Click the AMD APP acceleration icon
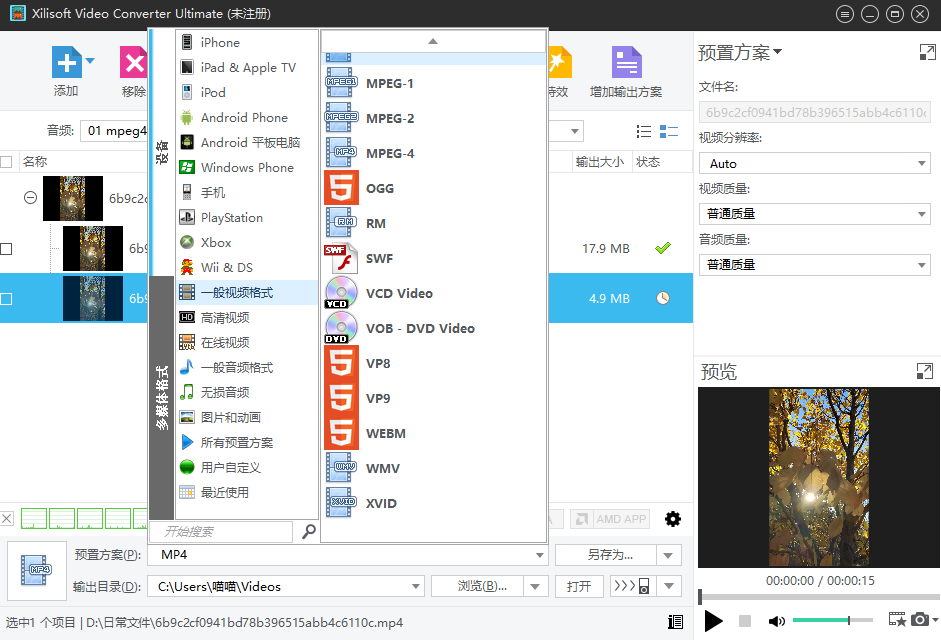The height and width of the screenshot is (640, 941). point(610,519)
